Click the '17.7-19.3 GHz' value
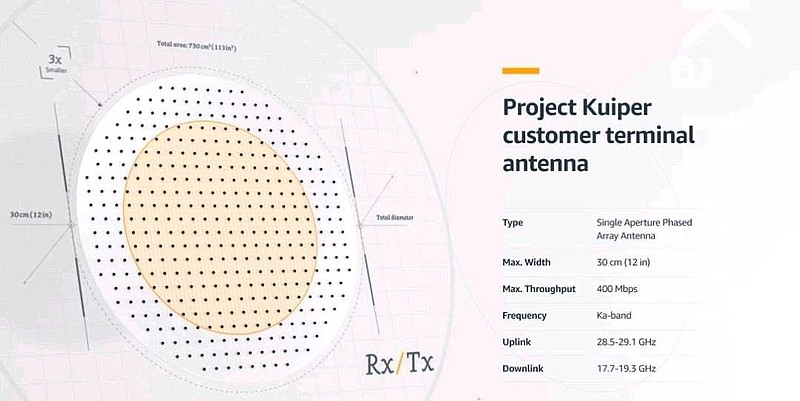This screenshot has height=401, width=800. click(626, 368)
